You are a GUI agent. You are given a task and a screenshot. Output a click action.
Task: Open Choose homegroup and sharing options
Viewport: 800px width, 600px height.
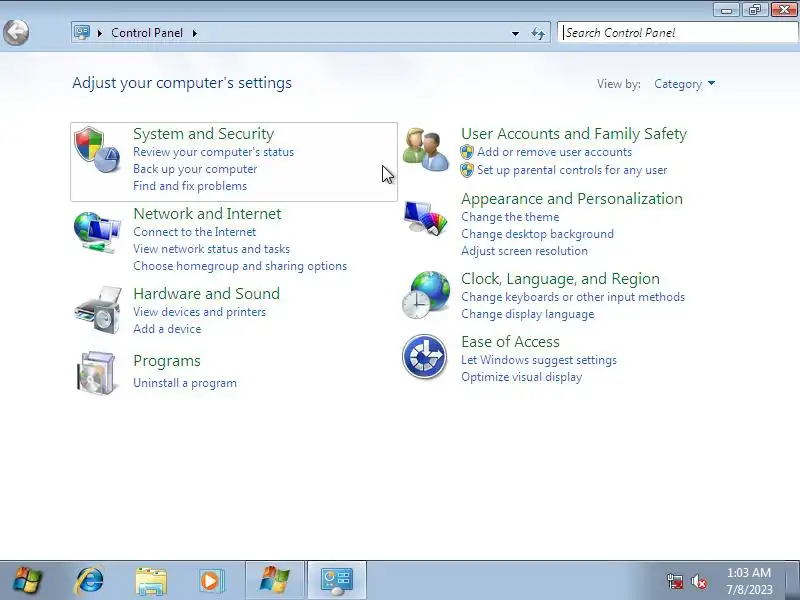coord(240,266)
